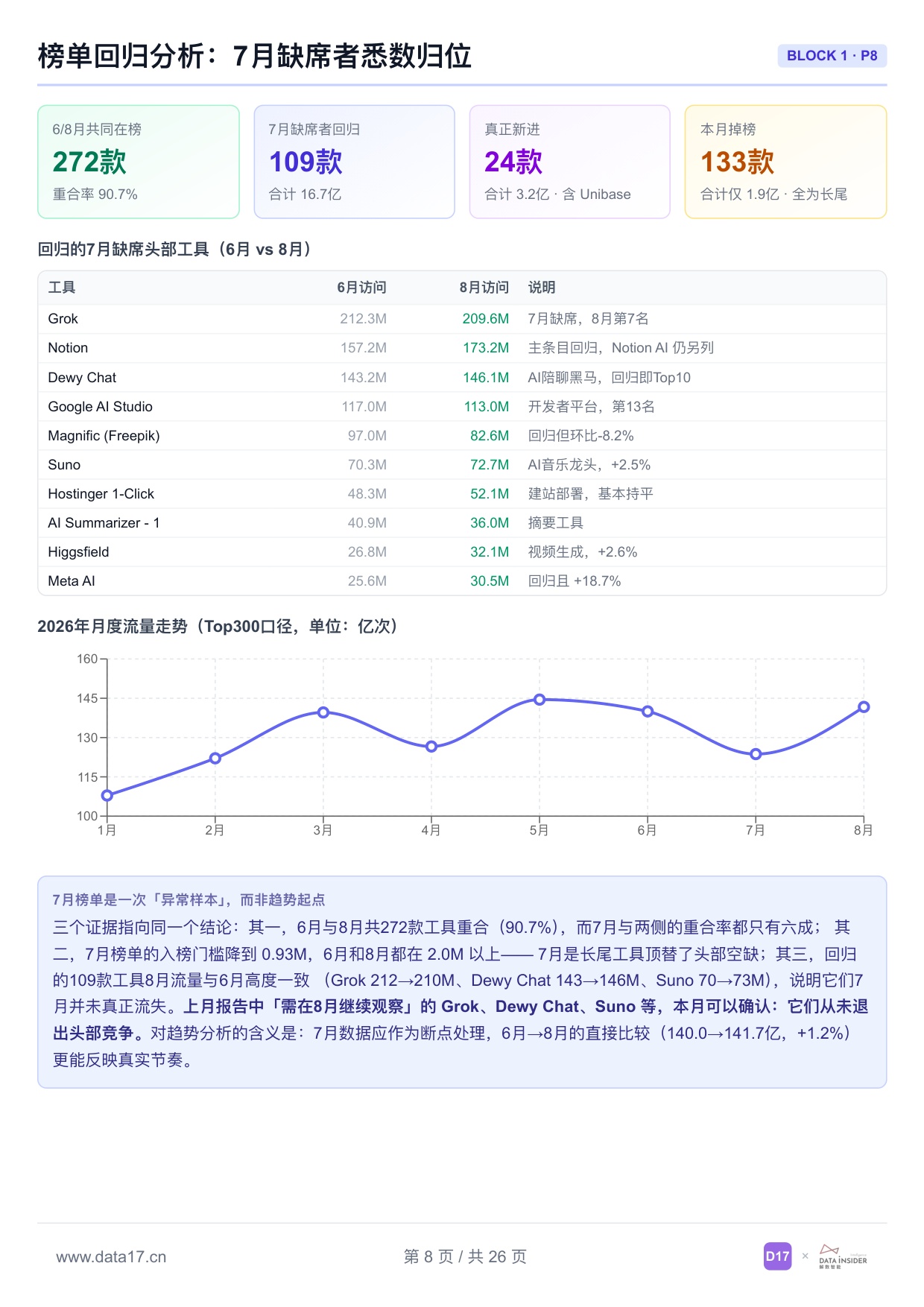Click the BLOCK 1 · P8 badge
Screen dimensions: 924x1307
832,56
